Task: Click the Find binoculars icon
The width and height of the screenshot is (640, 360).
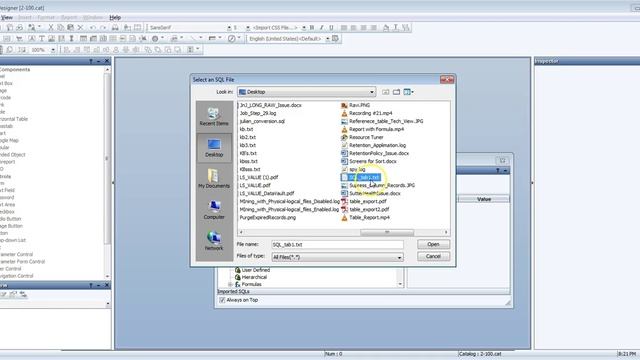Action: coord(115,27)
